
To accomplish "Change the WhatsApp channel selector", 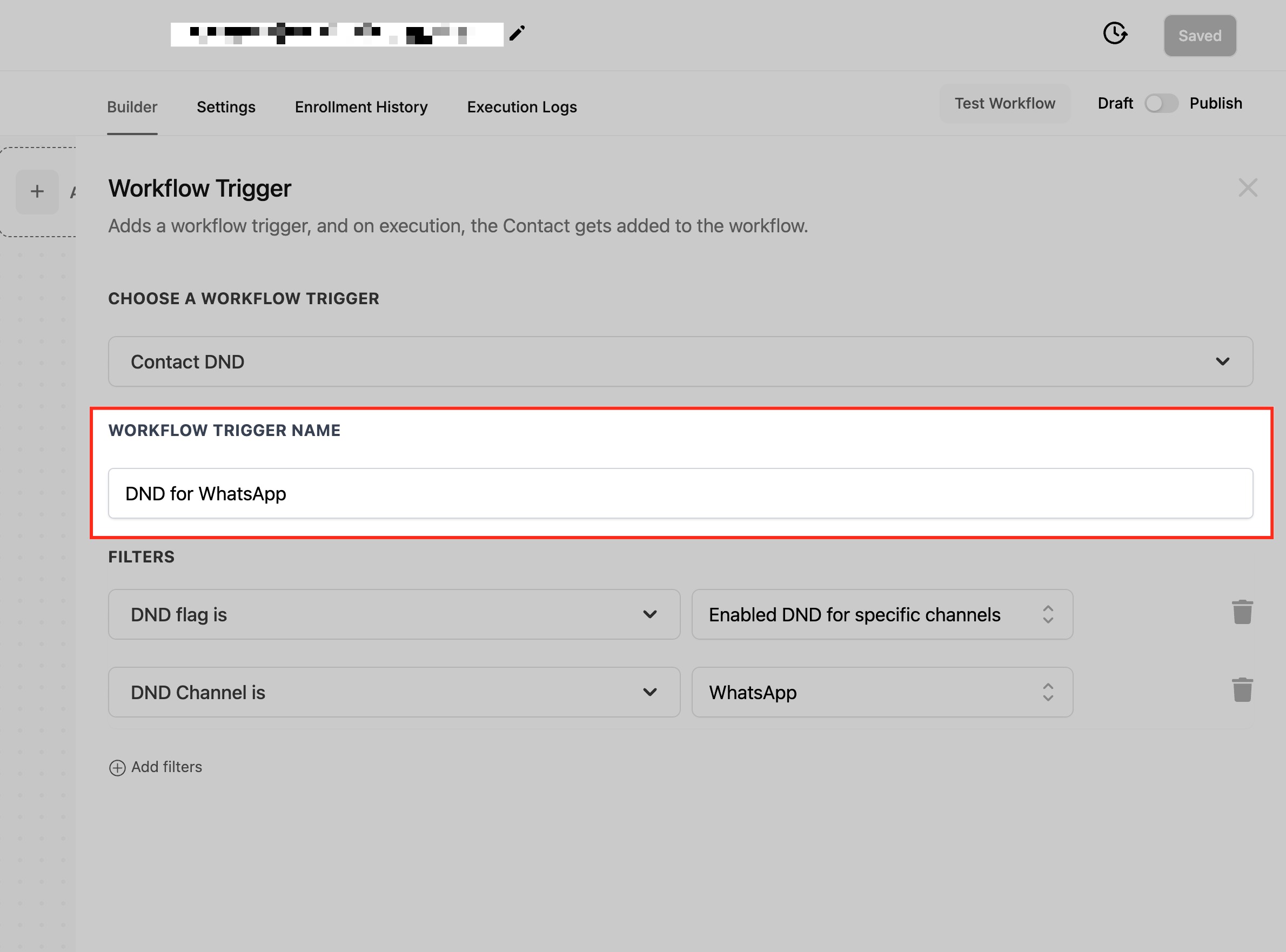I will [x=881, y=692].
